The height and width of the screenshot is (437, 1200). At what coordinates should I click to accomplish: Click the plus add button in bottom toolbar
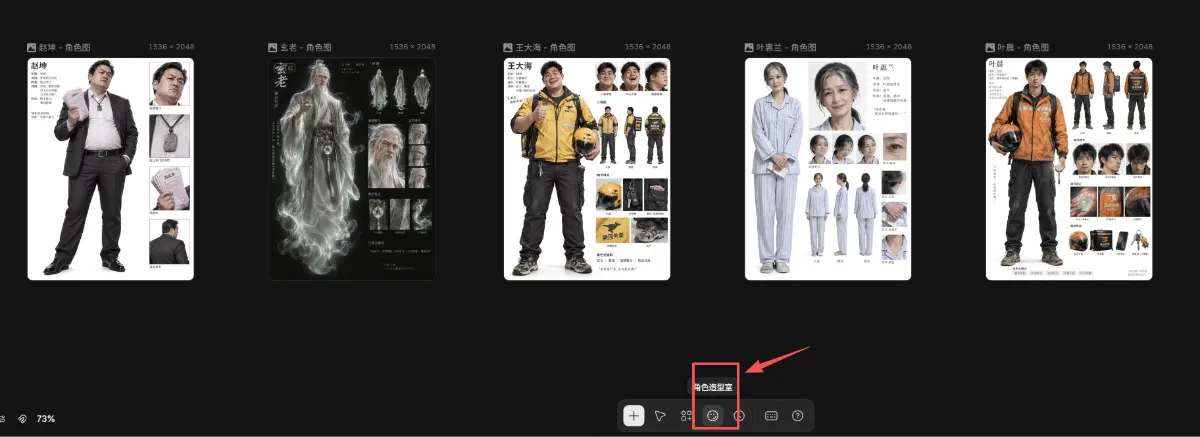634,416
